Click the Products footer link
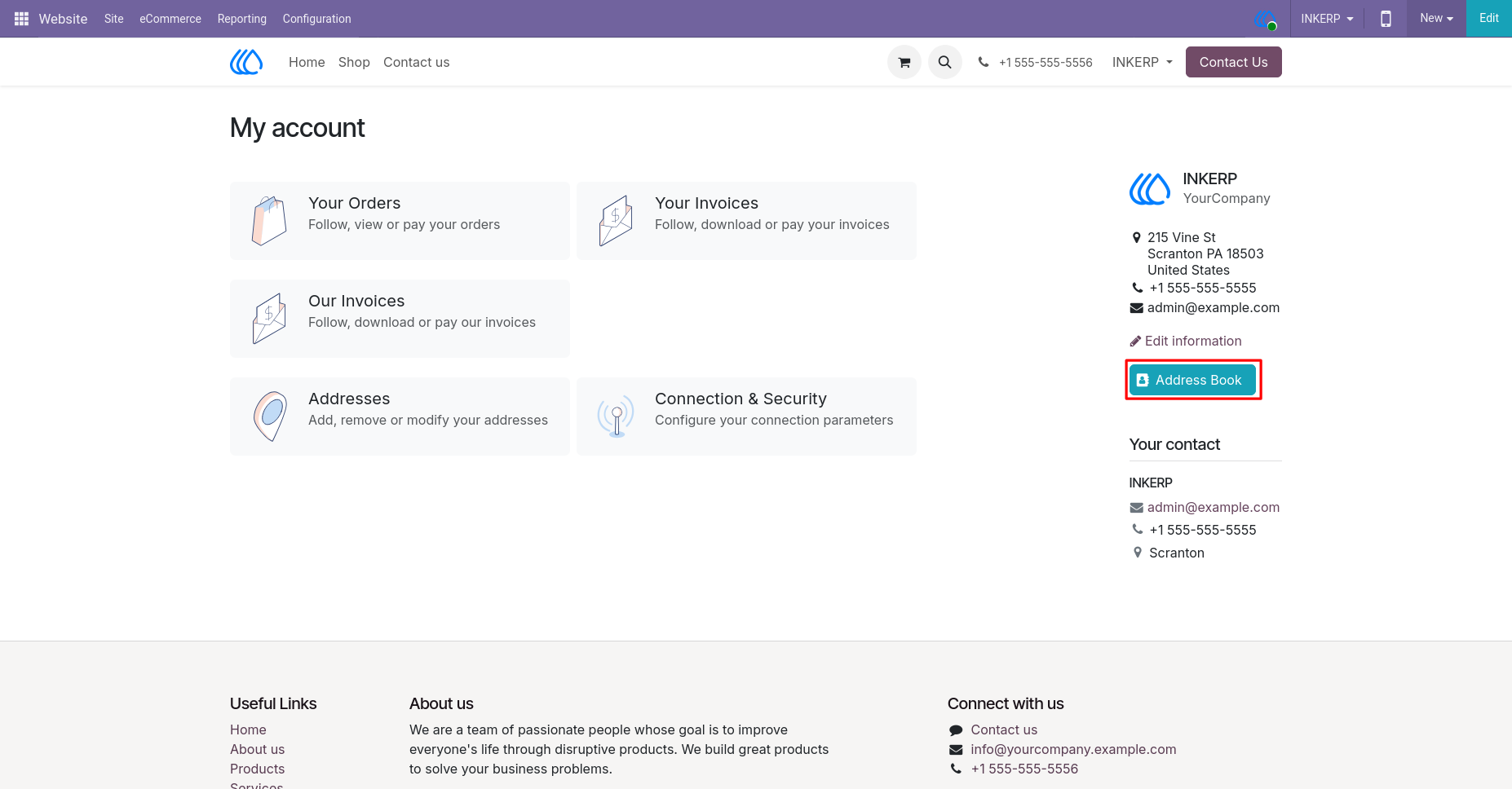 pyautogui.click(x=258, y=769)
